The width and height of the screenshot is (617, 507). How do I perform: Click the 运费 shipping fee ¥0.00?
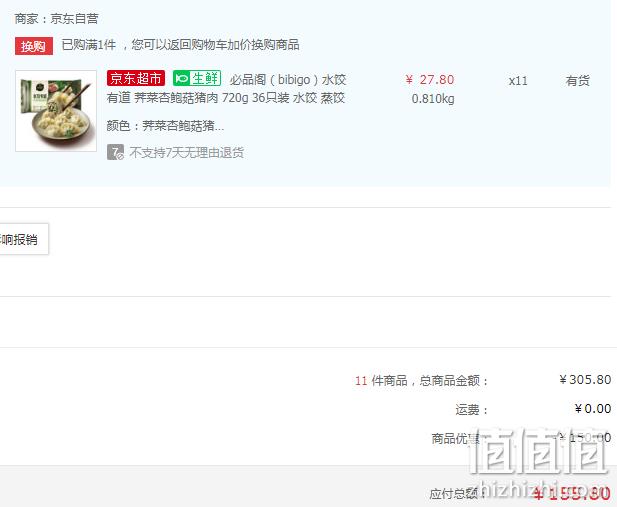coord(593,409)
